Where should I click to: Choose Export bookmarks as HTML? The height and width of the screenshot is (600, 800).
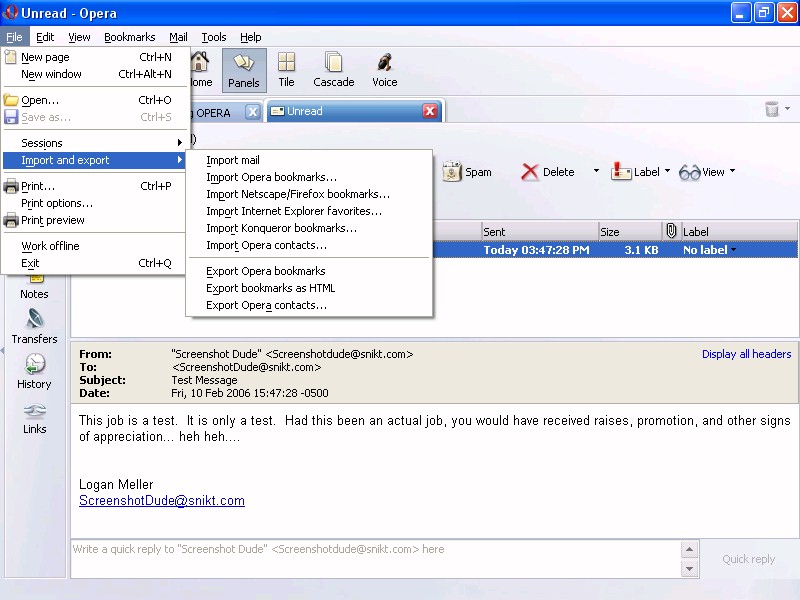pos(270,288)
